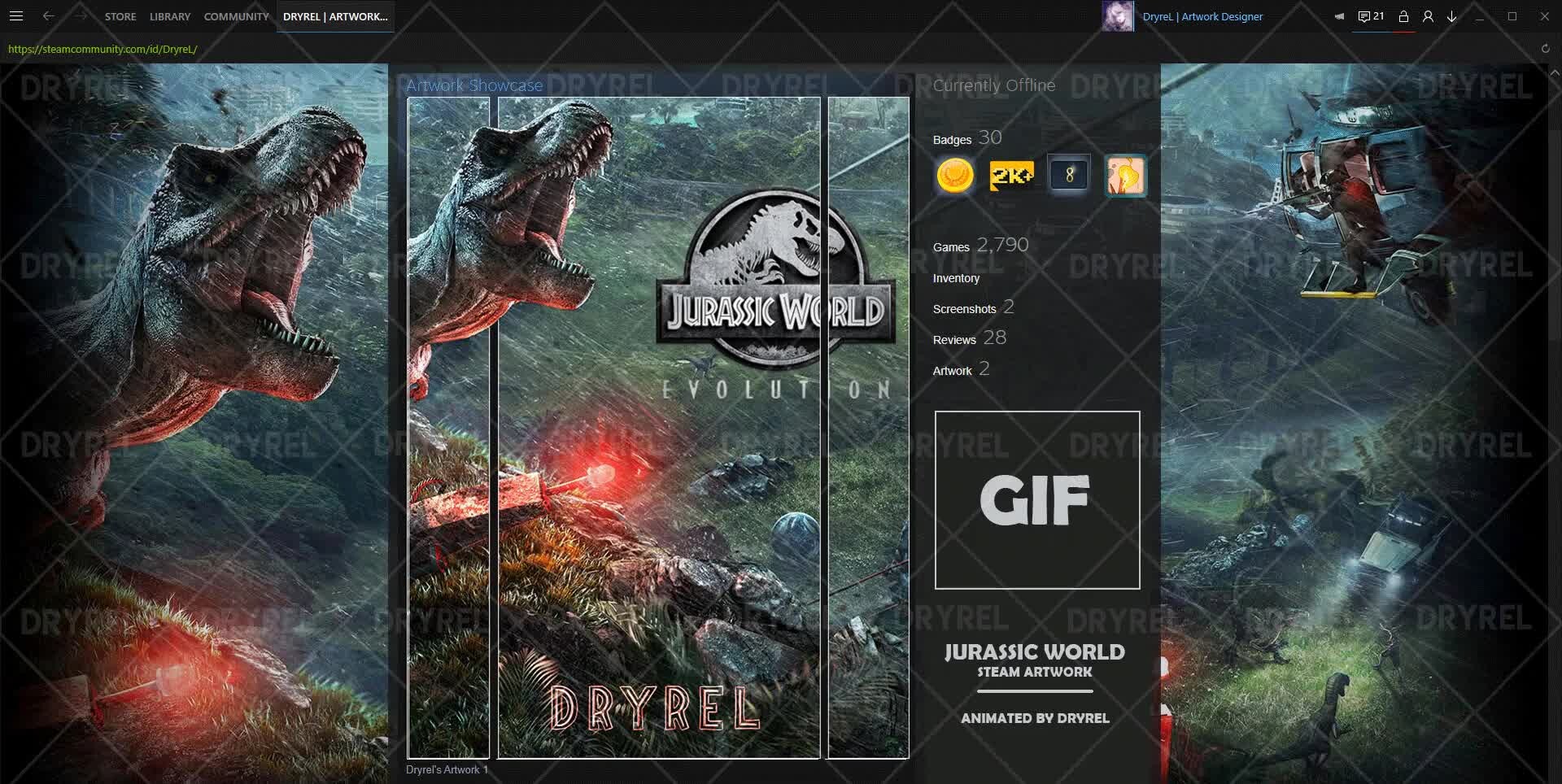Image resolution: width=1562 pixels, height=784 pixels.
Task: View the Inventory page
Action: [x=956, y=278]
